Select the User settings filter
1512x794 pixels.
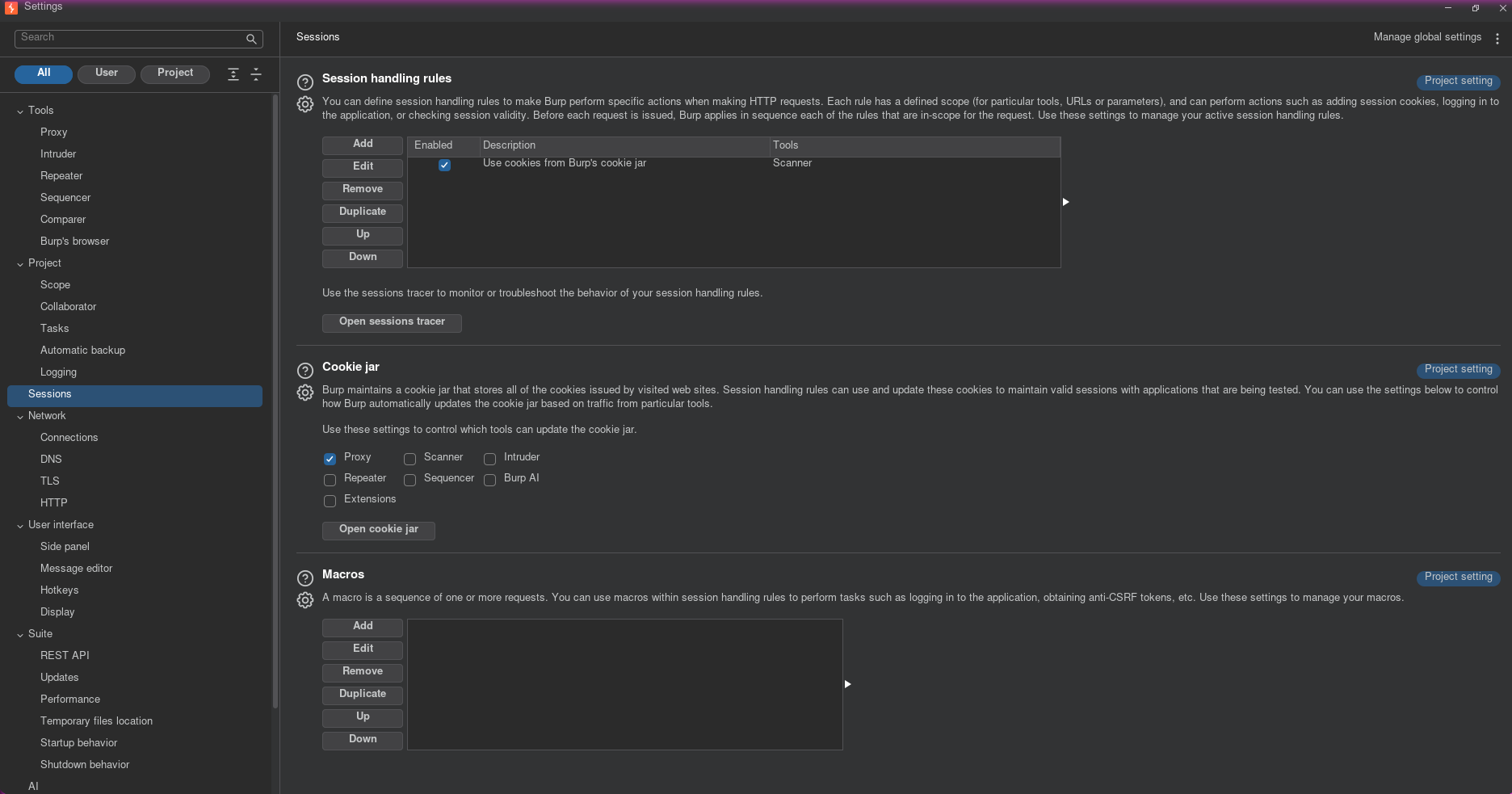[107, 74]
